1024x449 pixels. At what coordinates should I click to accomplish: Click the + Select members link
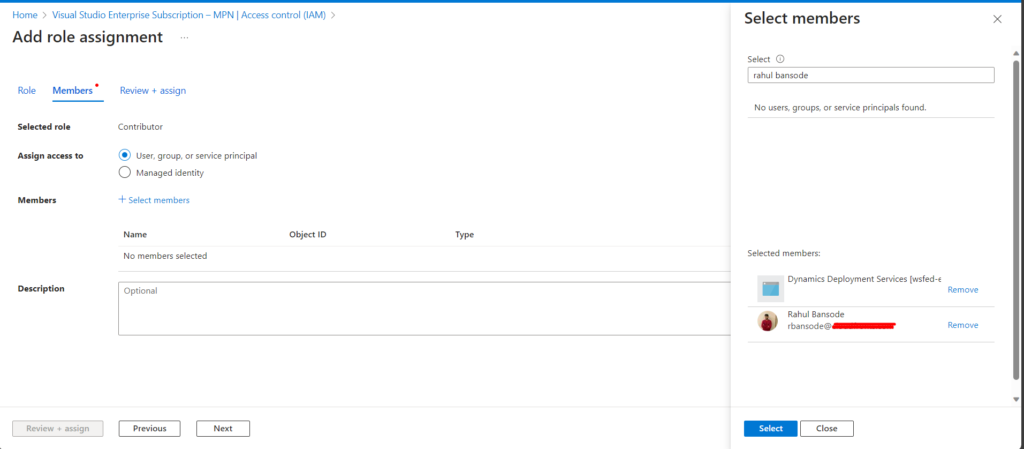click(154, 200)
